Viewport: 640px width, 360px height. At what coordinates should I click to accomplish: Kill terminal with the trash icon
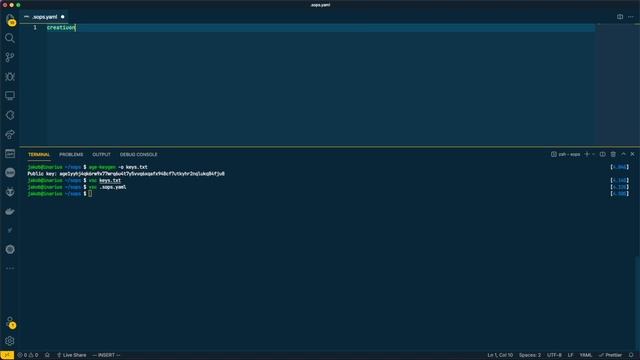[613, 154]
